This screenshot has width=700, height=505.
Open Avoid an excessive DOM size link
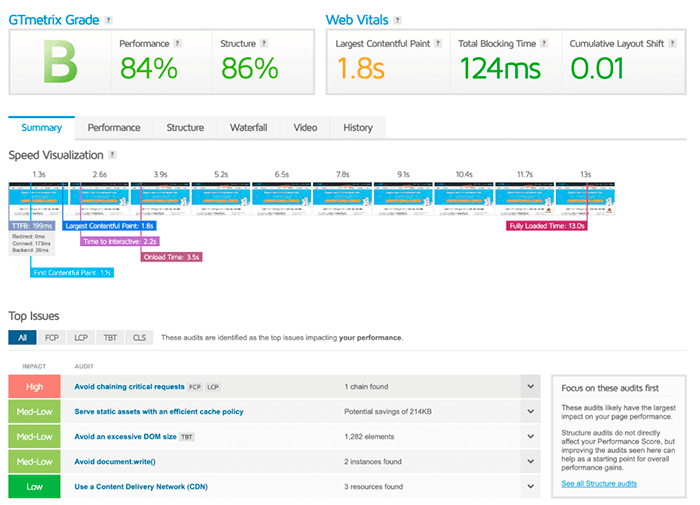click(125, 437)
